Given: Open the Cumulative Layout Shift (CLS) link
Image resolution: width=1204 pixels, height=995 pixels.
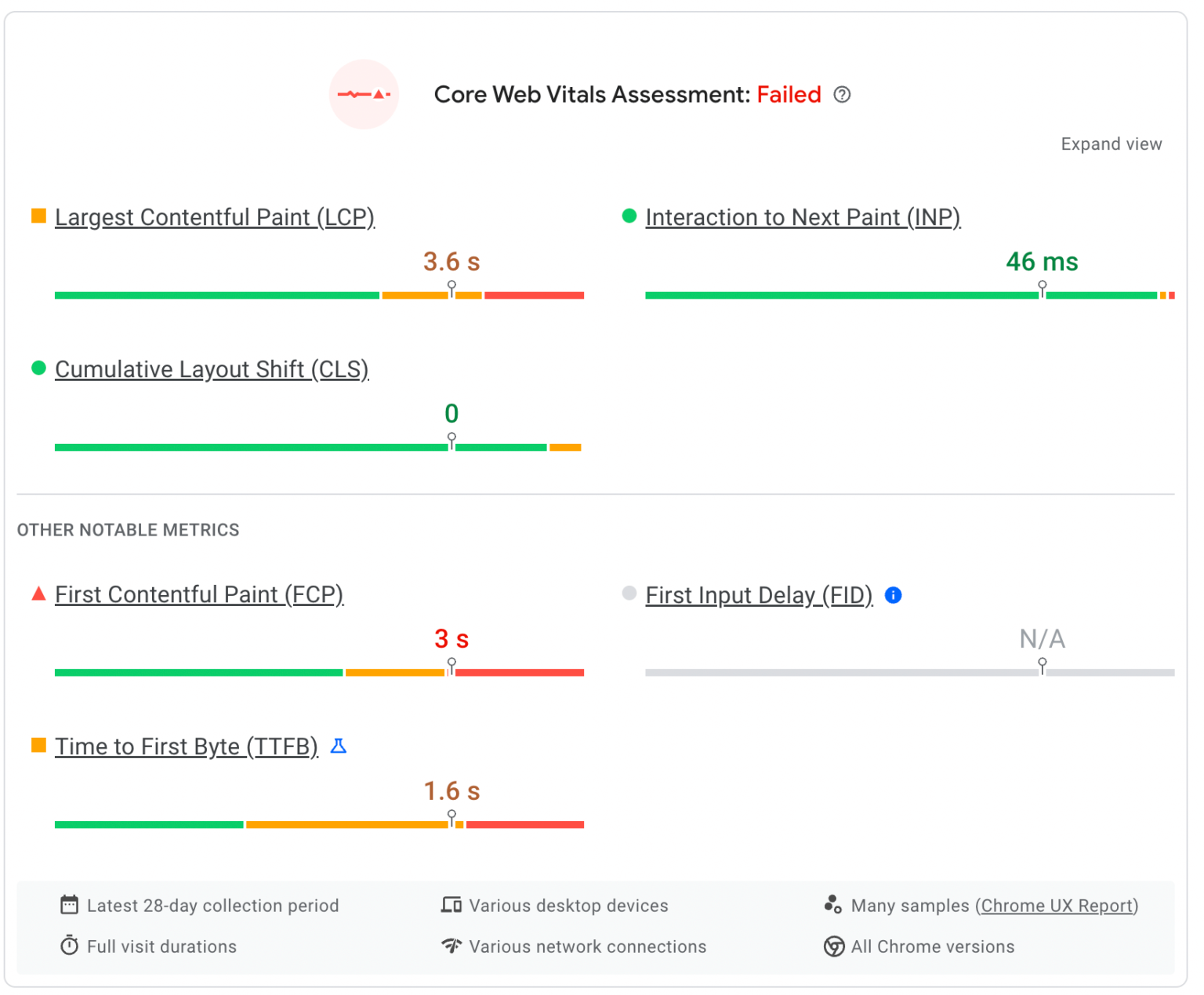Looking at the screenshot, I should (x=212, y=369).
